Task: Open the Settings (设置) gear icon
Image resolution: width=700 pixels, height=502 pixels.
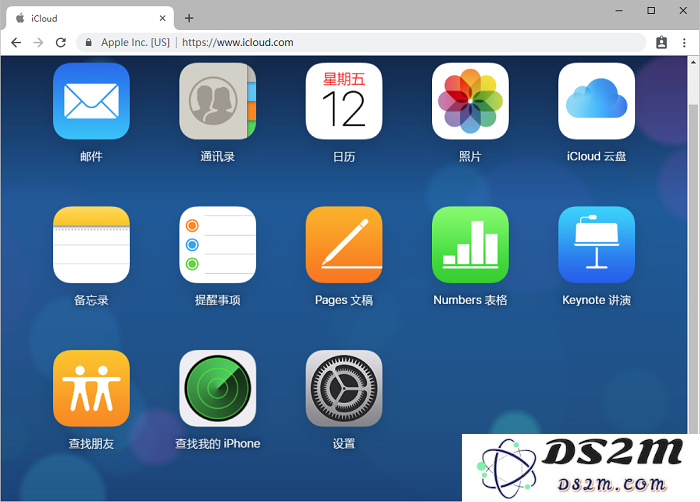Action: [344, 389]
